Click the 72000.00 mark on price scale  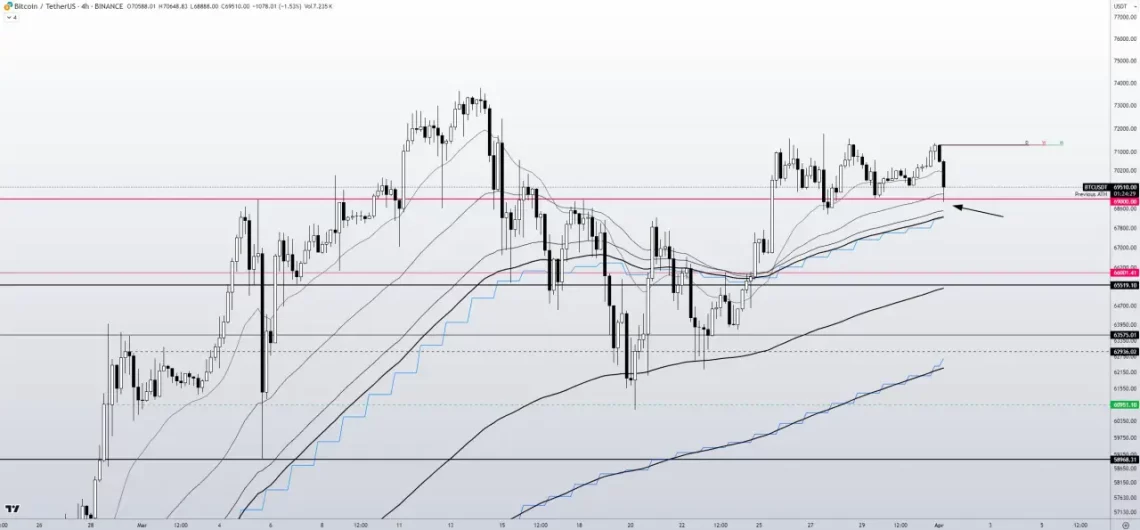coord(1124,128)
